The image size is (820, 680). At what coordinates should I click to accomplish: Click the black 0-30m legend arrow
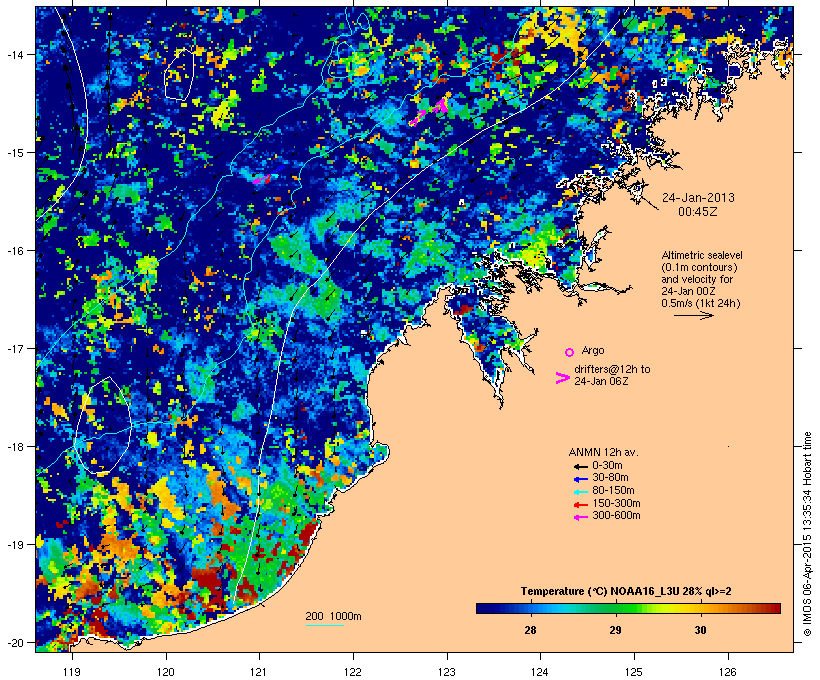pyautogui.click(x=581, y=466)
